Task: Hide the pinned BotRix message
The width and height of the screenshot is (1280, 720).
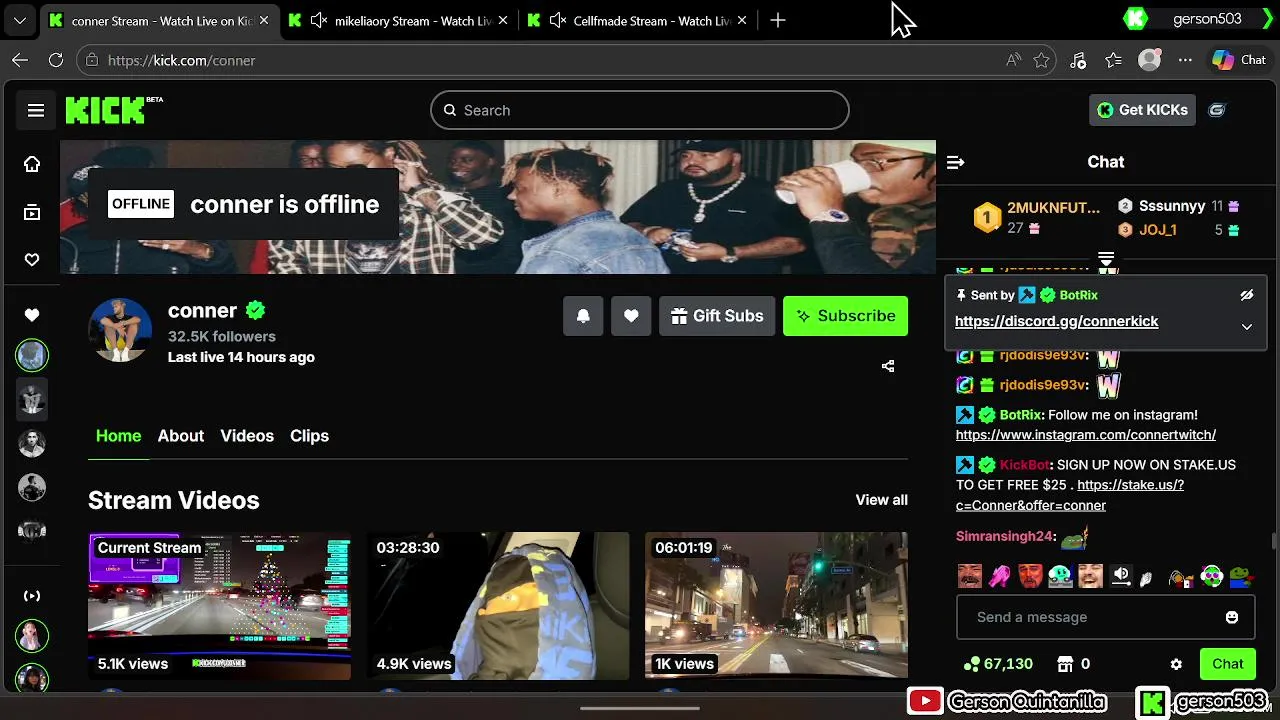Action: click(x=1246, y=295)
